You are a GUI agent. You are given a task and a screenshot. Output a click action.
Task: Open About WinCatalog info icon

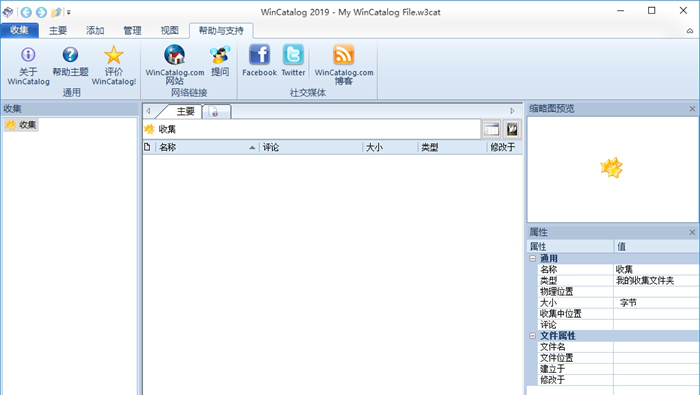click(28, 54)
